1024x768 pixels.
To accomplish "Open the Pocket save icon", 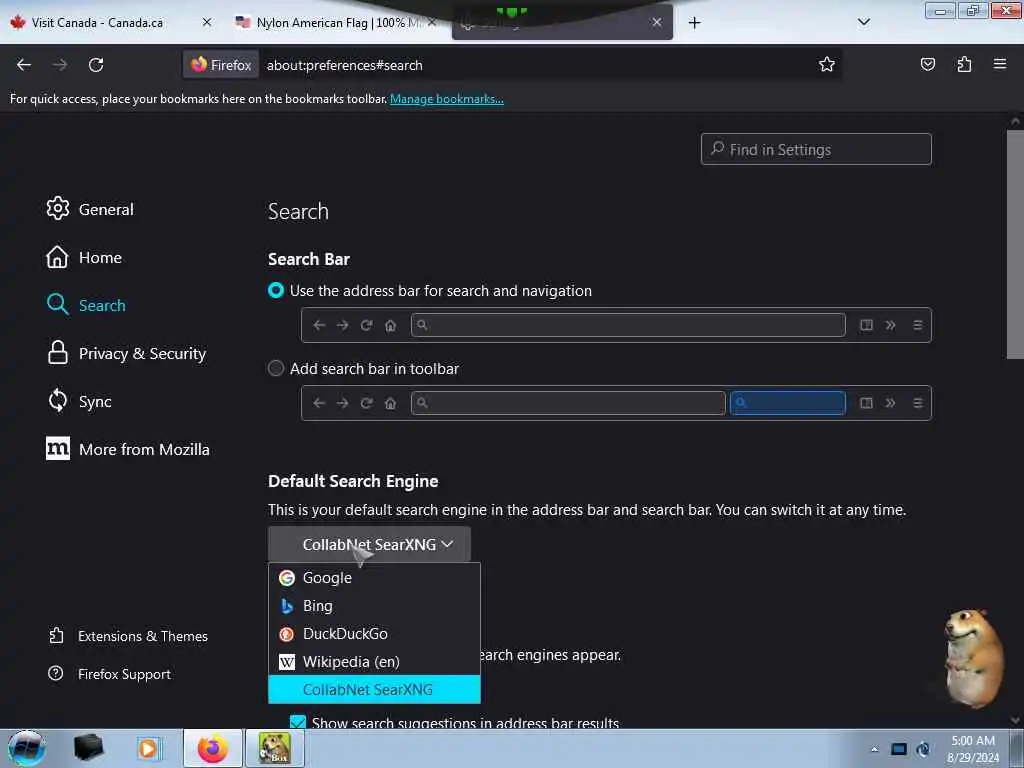I will point(927,64).
